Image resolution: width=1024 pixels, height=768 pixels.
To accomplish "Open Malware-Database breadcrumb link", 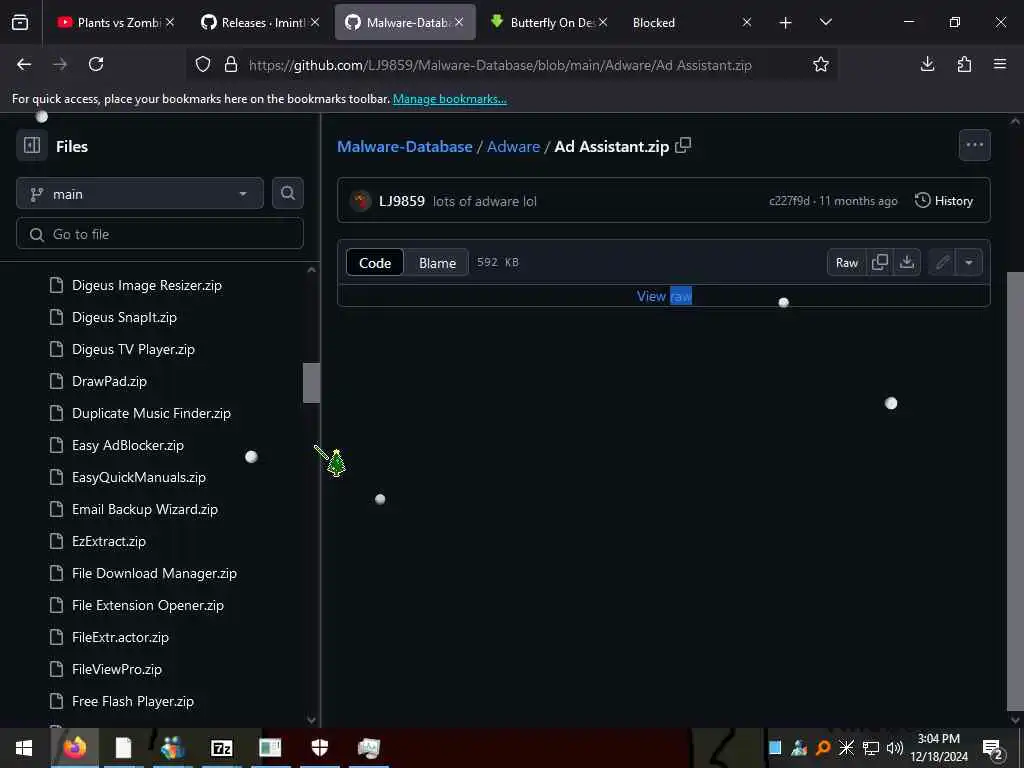I will (x=404, y=146).
